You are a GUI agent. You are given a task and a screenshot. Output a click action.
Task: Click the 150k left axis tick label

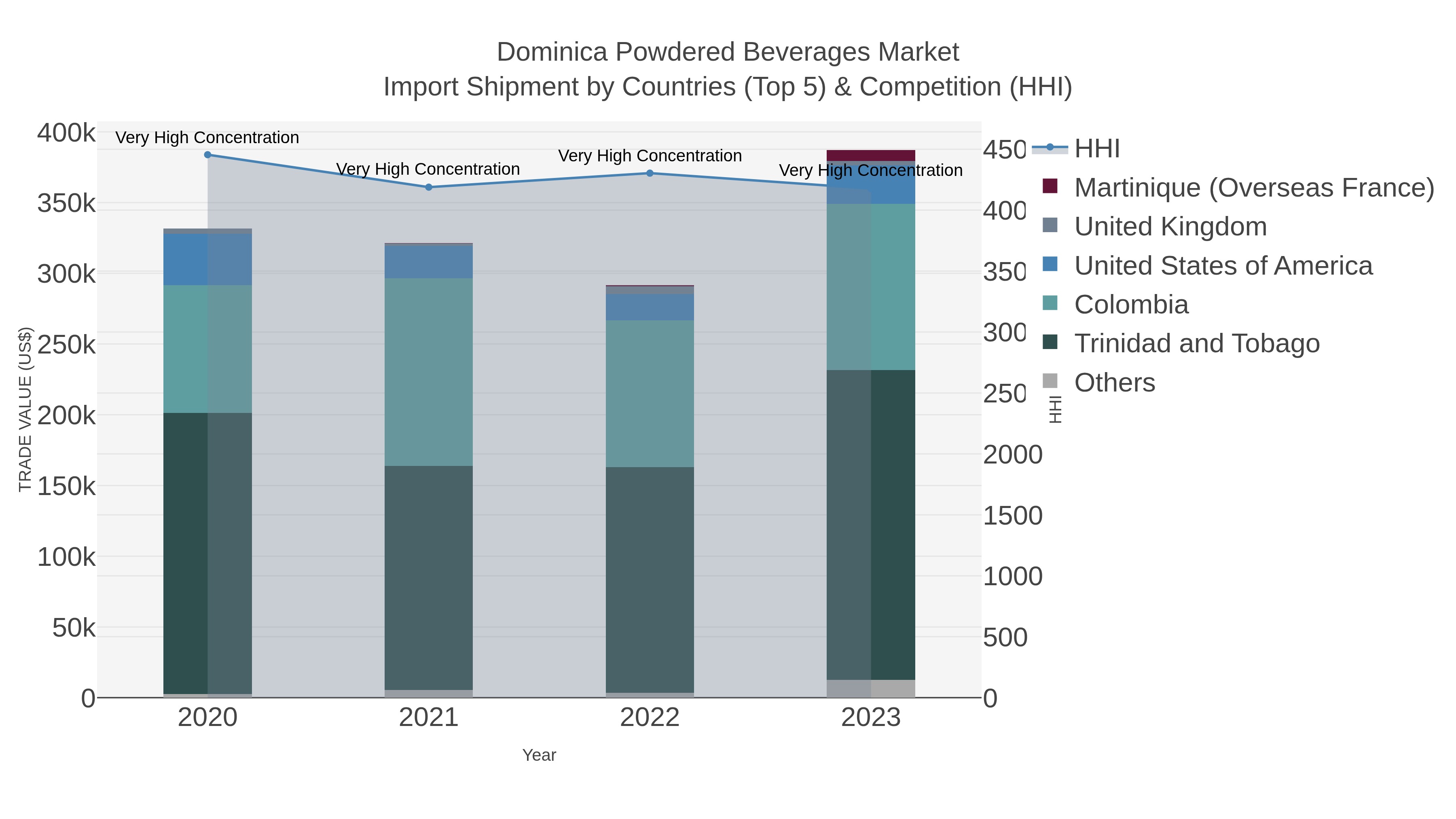(x=67, y=487)
